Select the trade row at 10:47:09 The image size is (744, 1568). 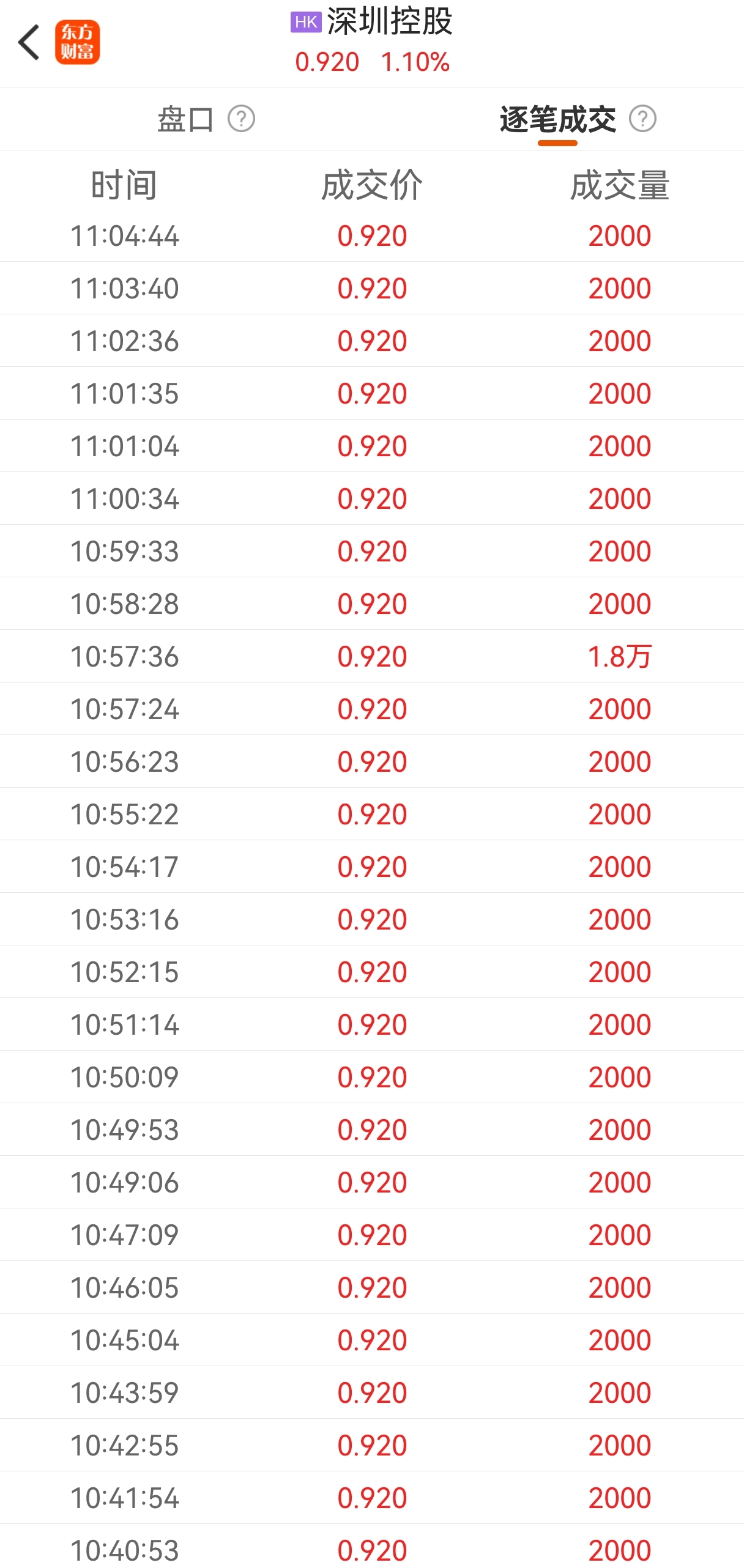pyautogui.click(x=372, y=1235)
